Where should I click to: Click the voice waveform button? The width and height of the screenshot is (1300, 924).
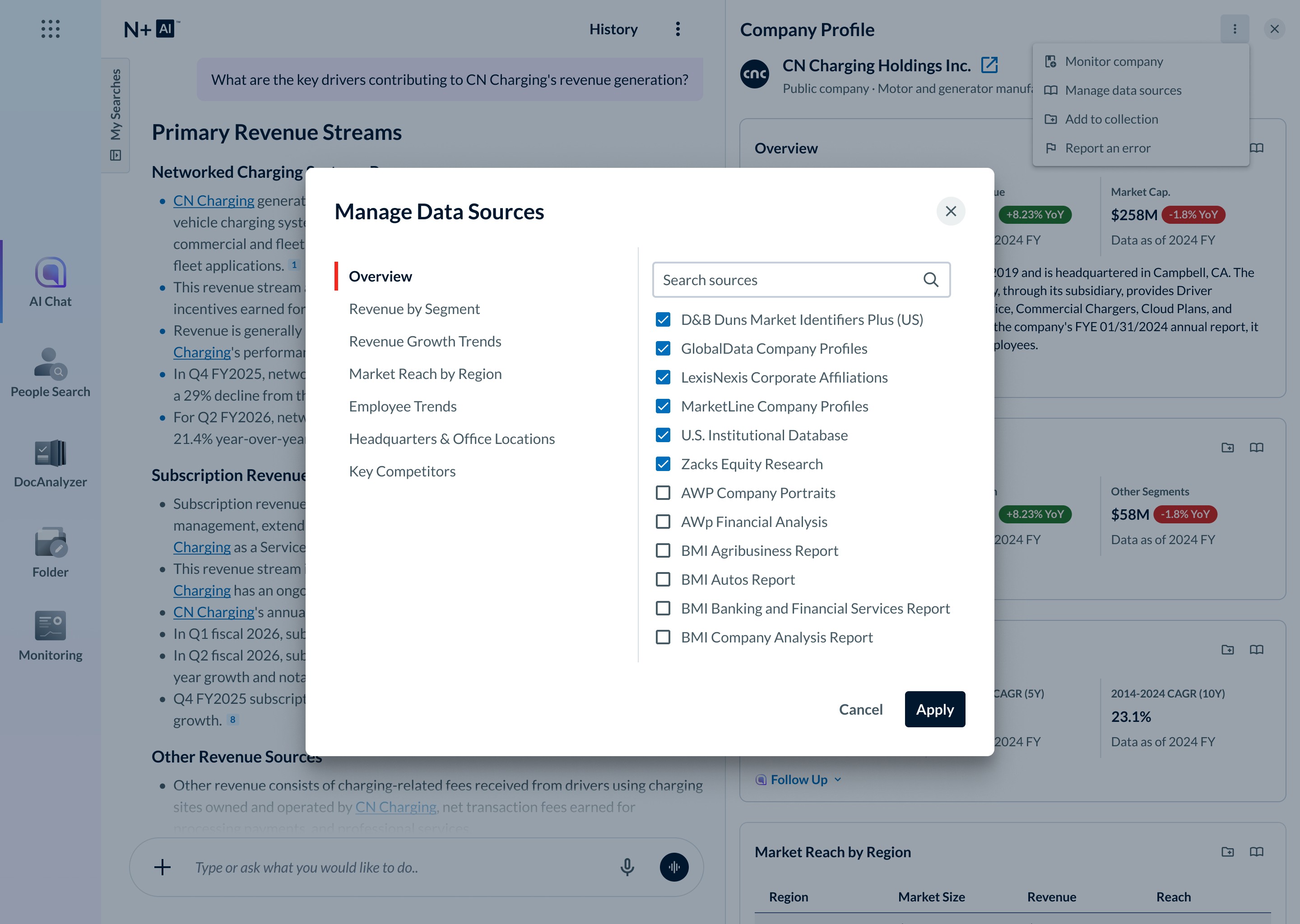point(674,867)
